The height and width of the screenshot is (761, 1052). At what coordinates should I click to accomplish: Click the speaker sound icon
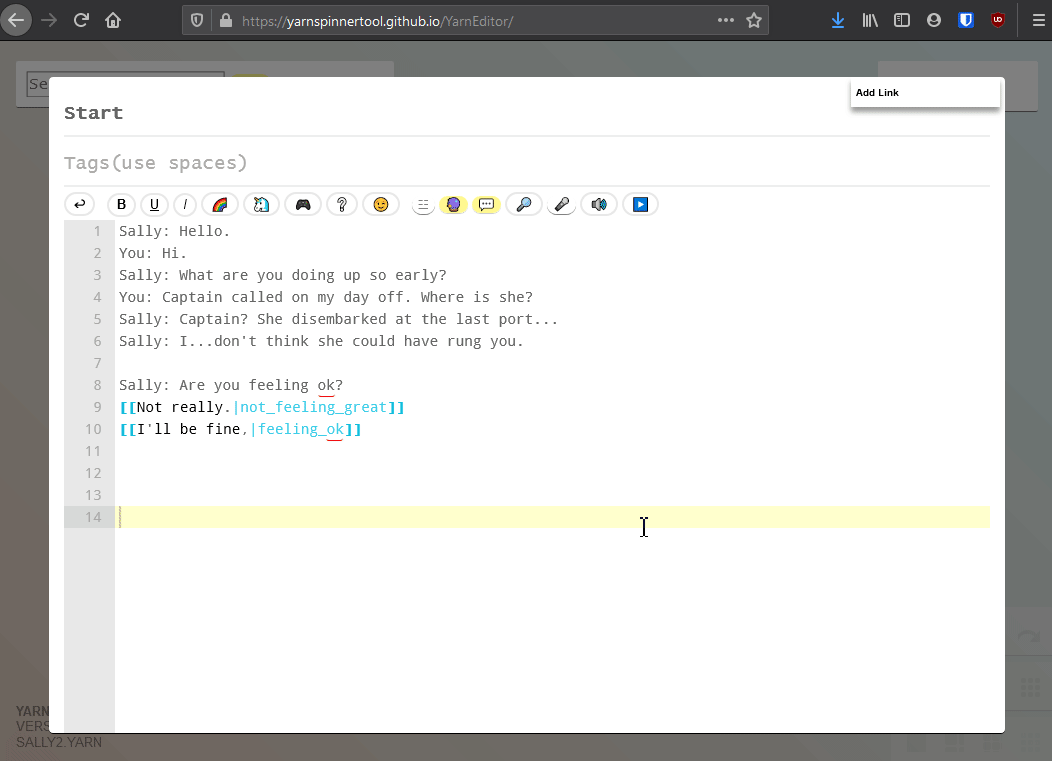point(599,205)
